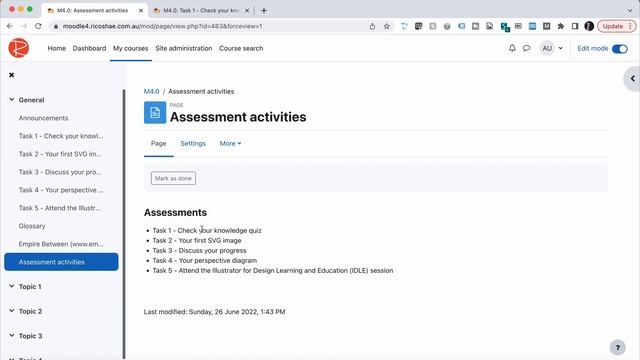Image resolution: width=640 pixels, height=360 pixels.
Task: Open the extensions puzzle icon
Action: tap(561, 26)
